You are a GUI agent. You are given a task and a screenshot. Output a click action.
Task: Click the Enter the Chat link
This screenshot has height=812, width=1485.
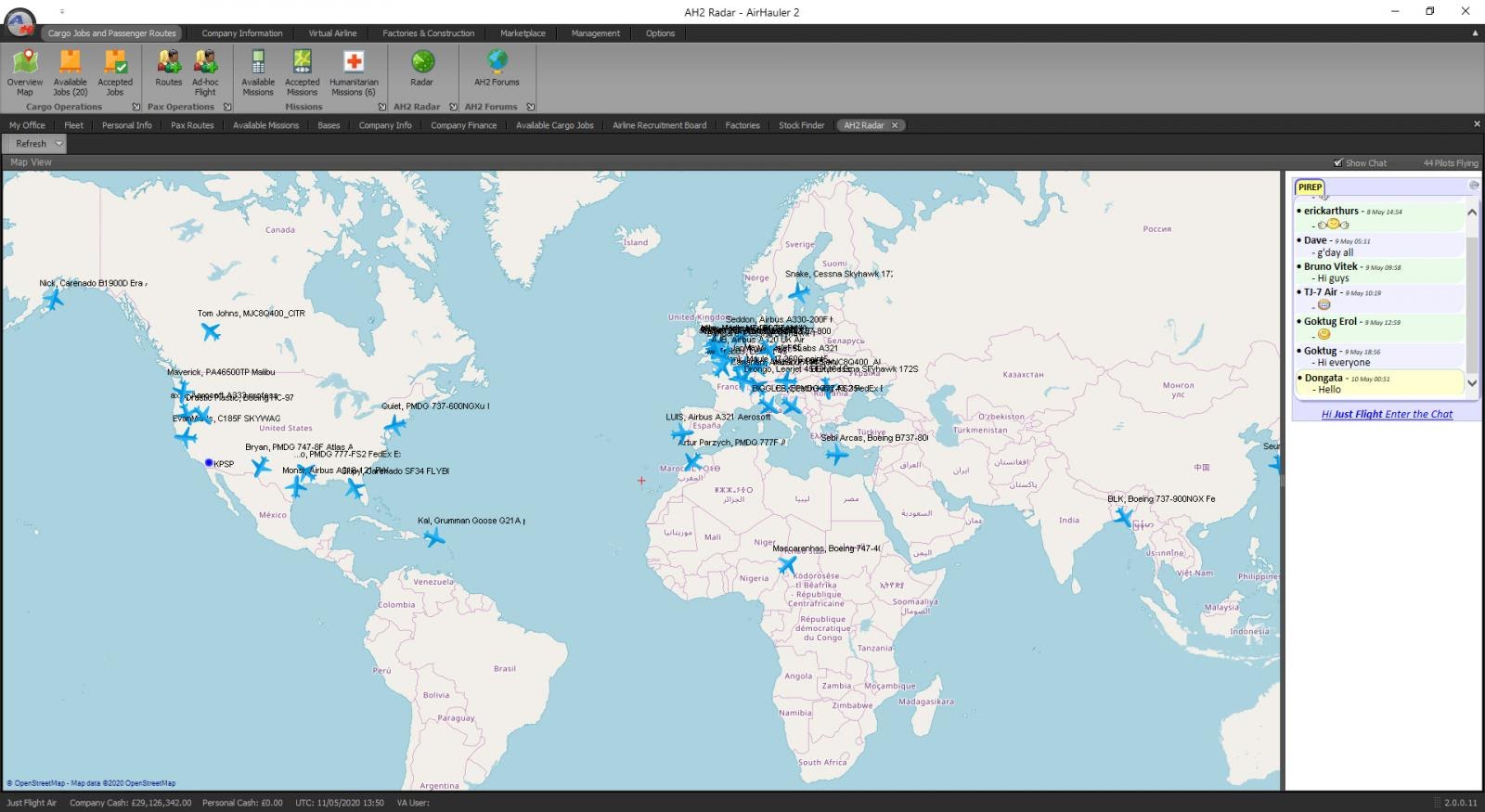(x=1387, y=415)
